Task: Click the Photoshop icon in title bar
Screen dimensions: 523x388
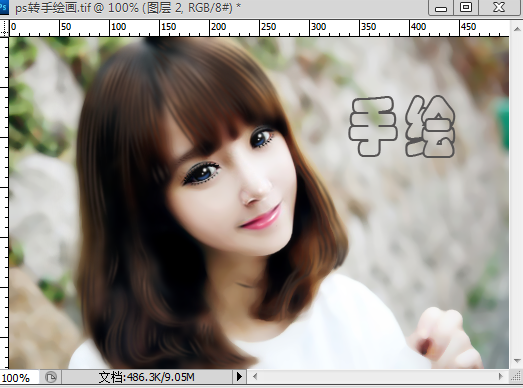Action: (x=4, y=7)
